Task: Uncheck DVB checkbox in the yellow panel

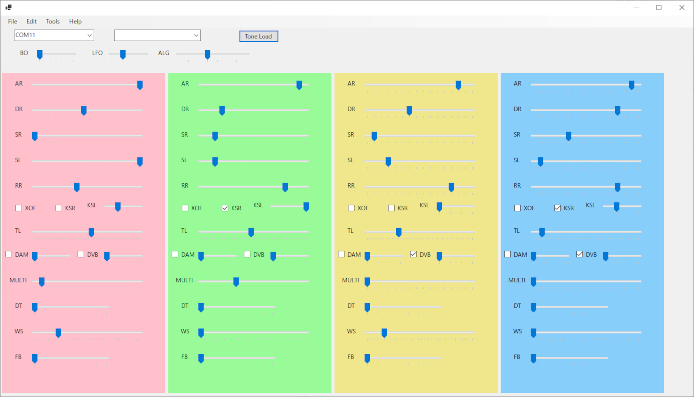Action: (413, 254)
